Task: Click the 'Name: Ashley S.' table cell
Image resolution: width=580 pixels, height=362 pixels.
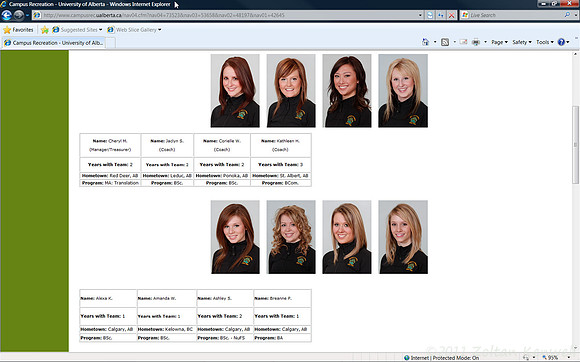Action: (x=225, y=298)
